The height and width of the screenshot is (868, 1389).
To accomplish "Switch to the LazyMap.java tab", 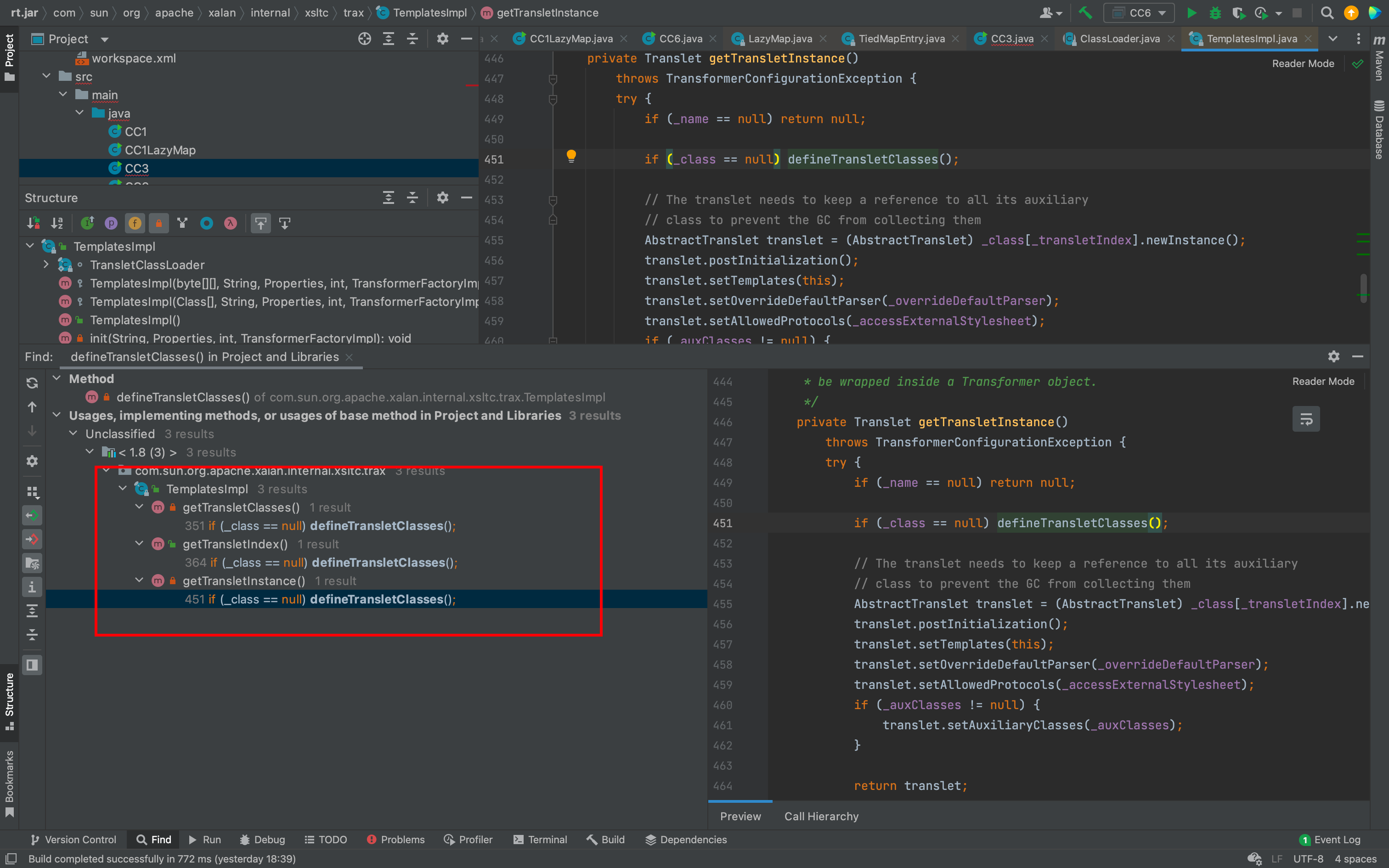I will point(779,39).
